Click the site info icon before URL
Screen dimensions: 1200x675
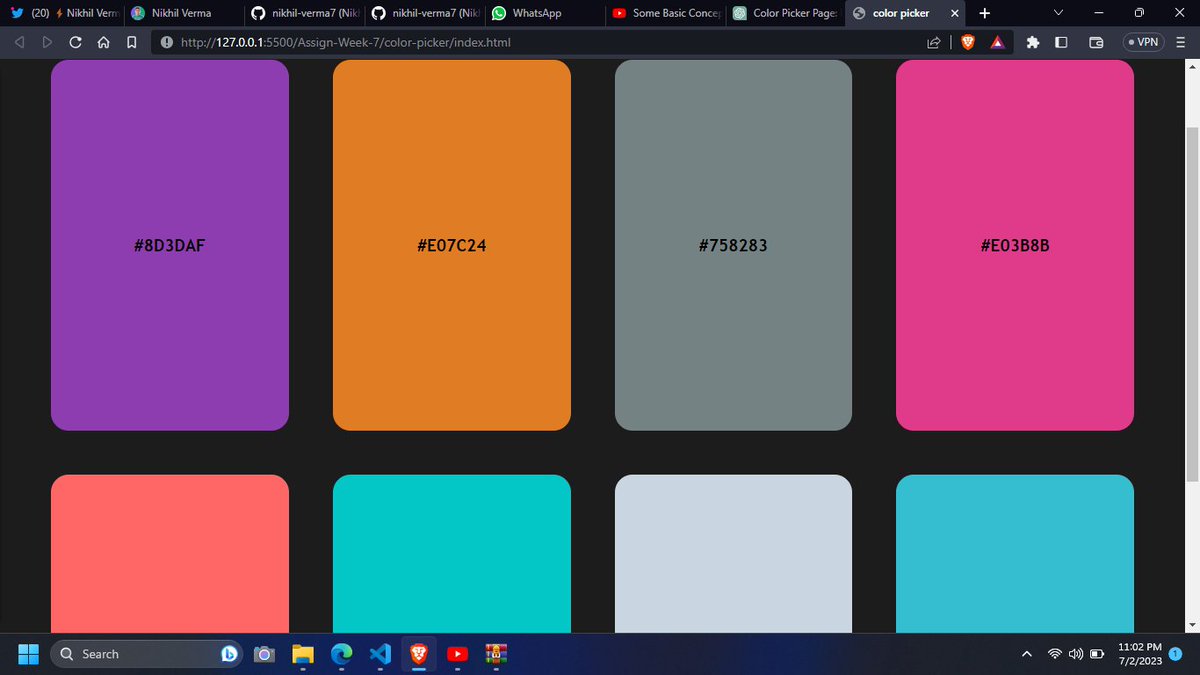[166, 43]
